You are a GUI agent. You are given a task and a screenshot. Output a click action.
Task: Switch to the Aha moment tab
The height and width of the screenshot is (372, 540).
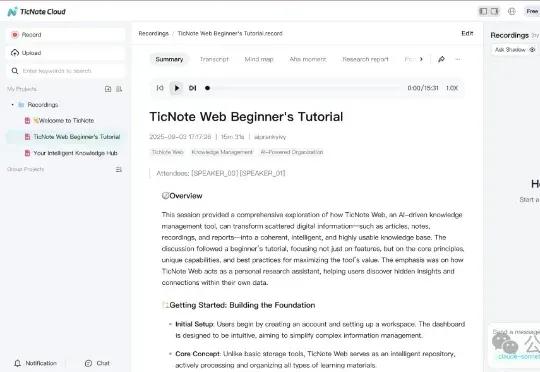[308, 59]
